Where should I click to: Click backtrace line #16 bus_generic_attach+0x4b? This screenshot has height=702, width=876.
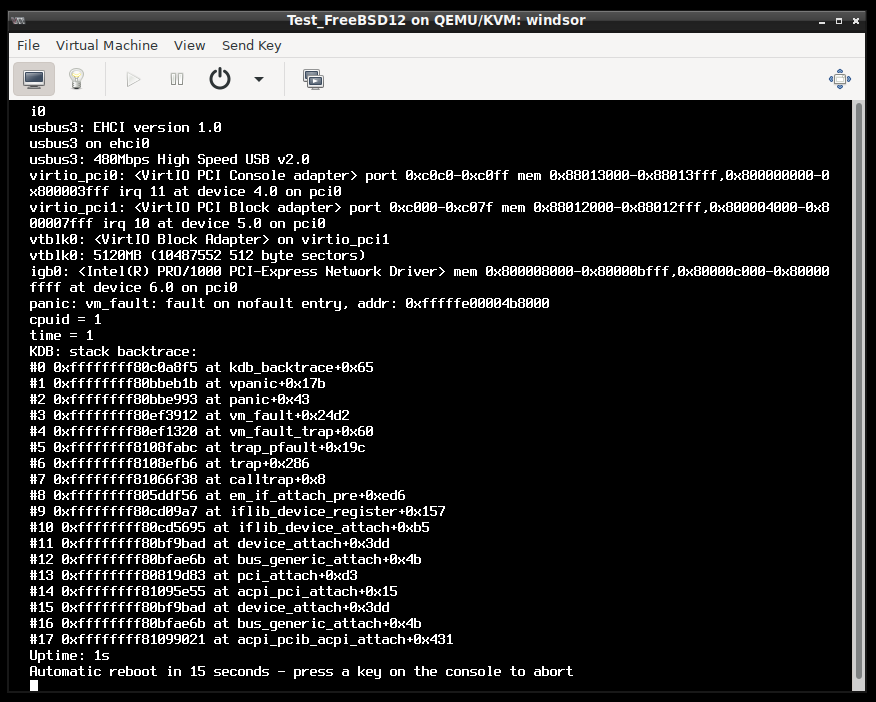(225, 624)
